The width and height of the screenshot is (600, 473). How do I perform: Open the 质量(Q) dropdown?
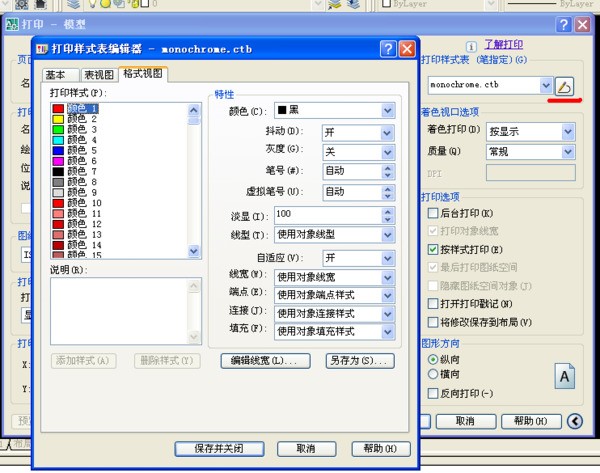pyautogui.click(x=530, y=152)
